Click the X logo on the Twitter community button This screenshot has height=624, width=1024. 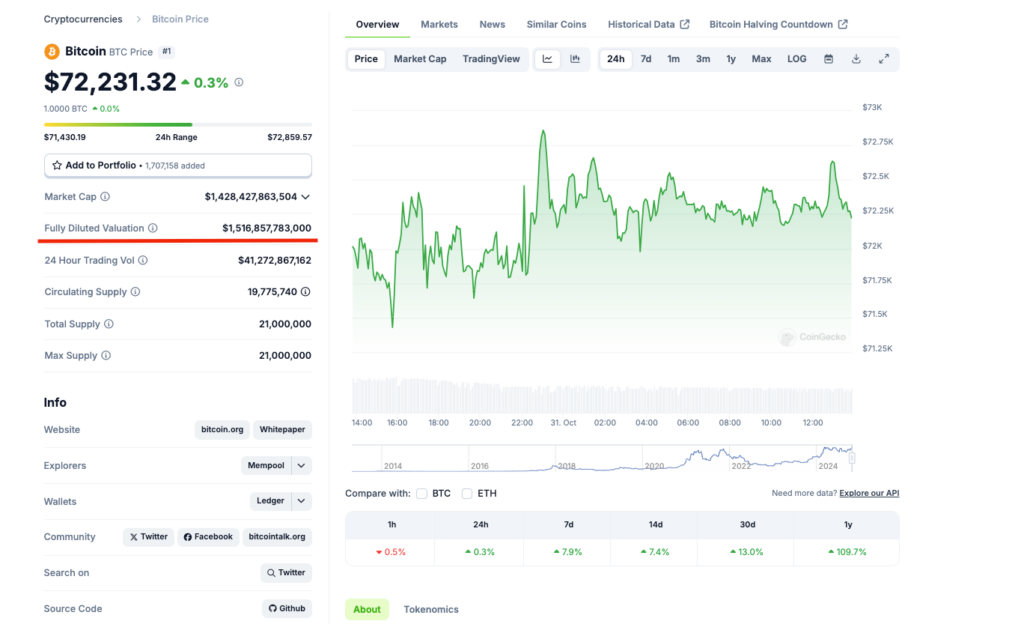coord(133,537)
